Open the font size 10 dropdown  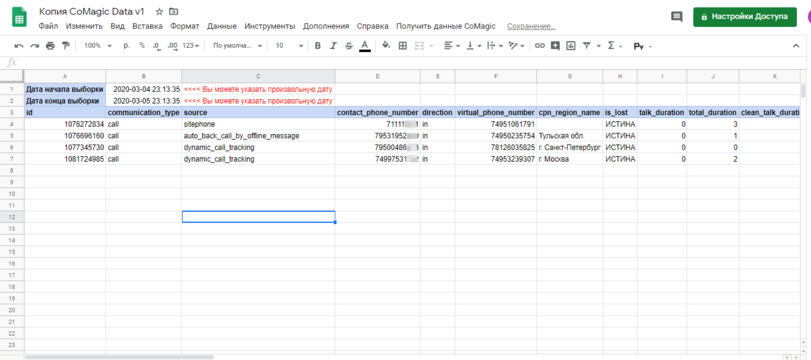[x=289, y=46]
